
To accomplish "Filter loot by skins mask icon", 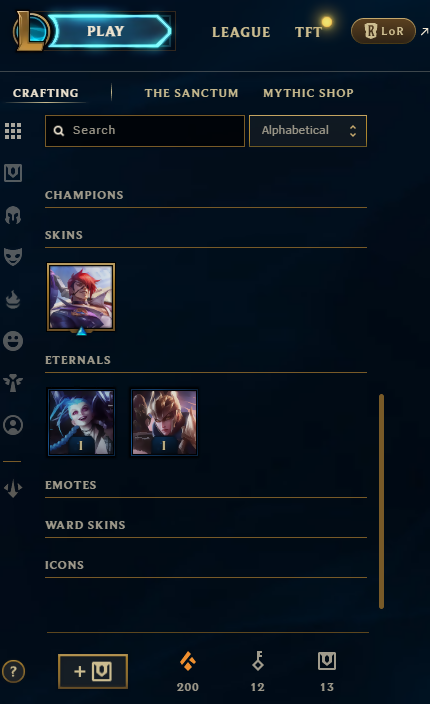I will (13, 256).
